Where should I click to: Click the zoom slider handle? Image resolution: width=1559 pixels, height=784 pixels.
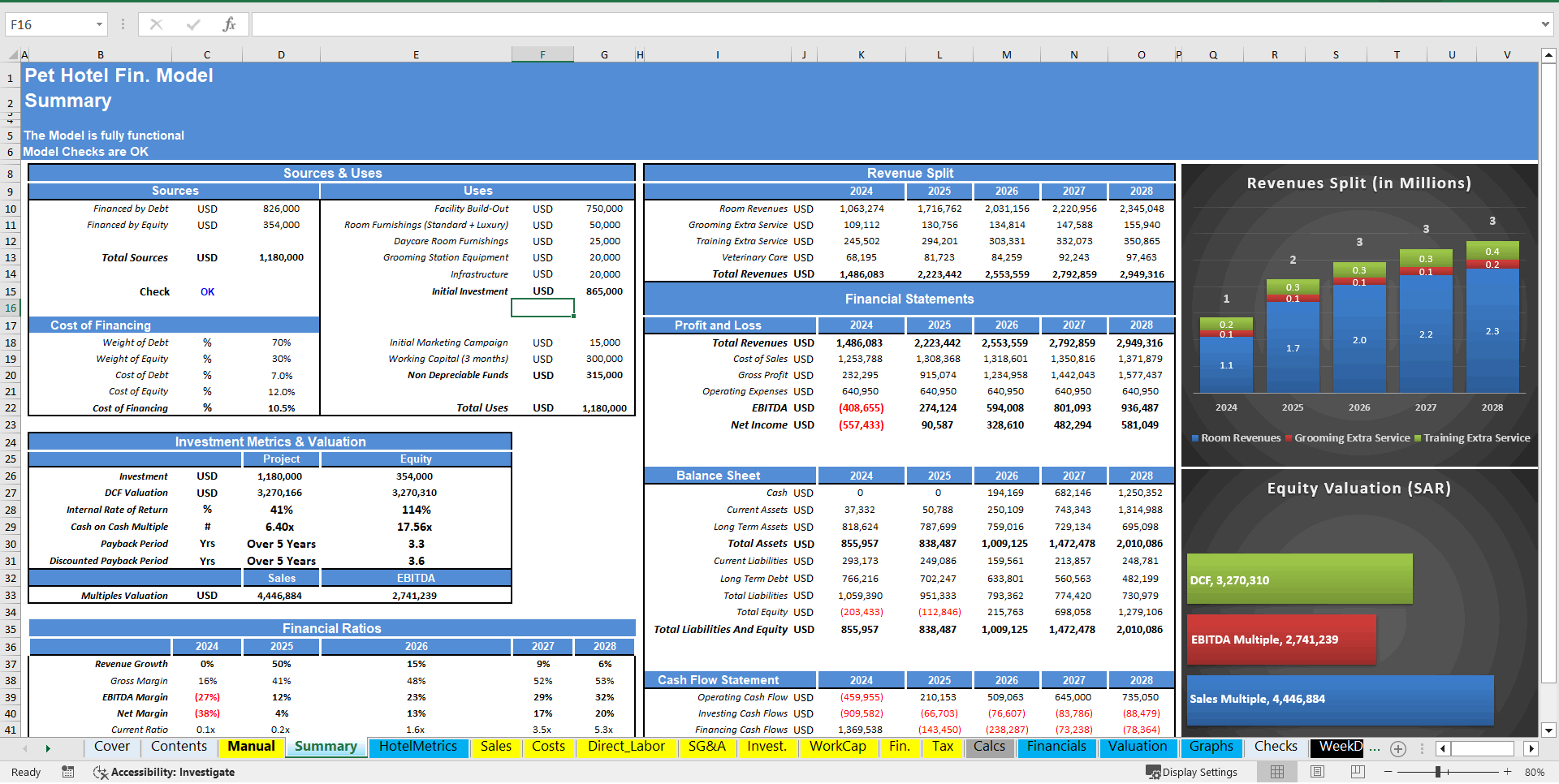[1437, 772]
